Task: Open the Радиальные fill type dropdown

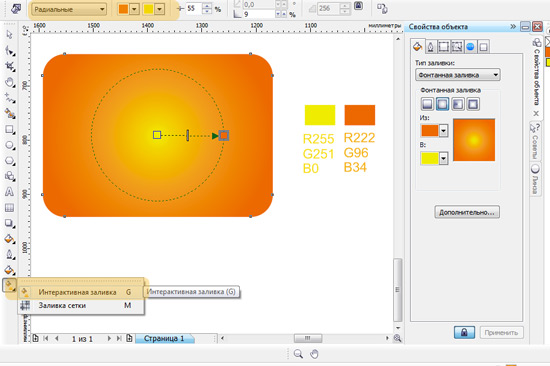Action: click(69, 9)
